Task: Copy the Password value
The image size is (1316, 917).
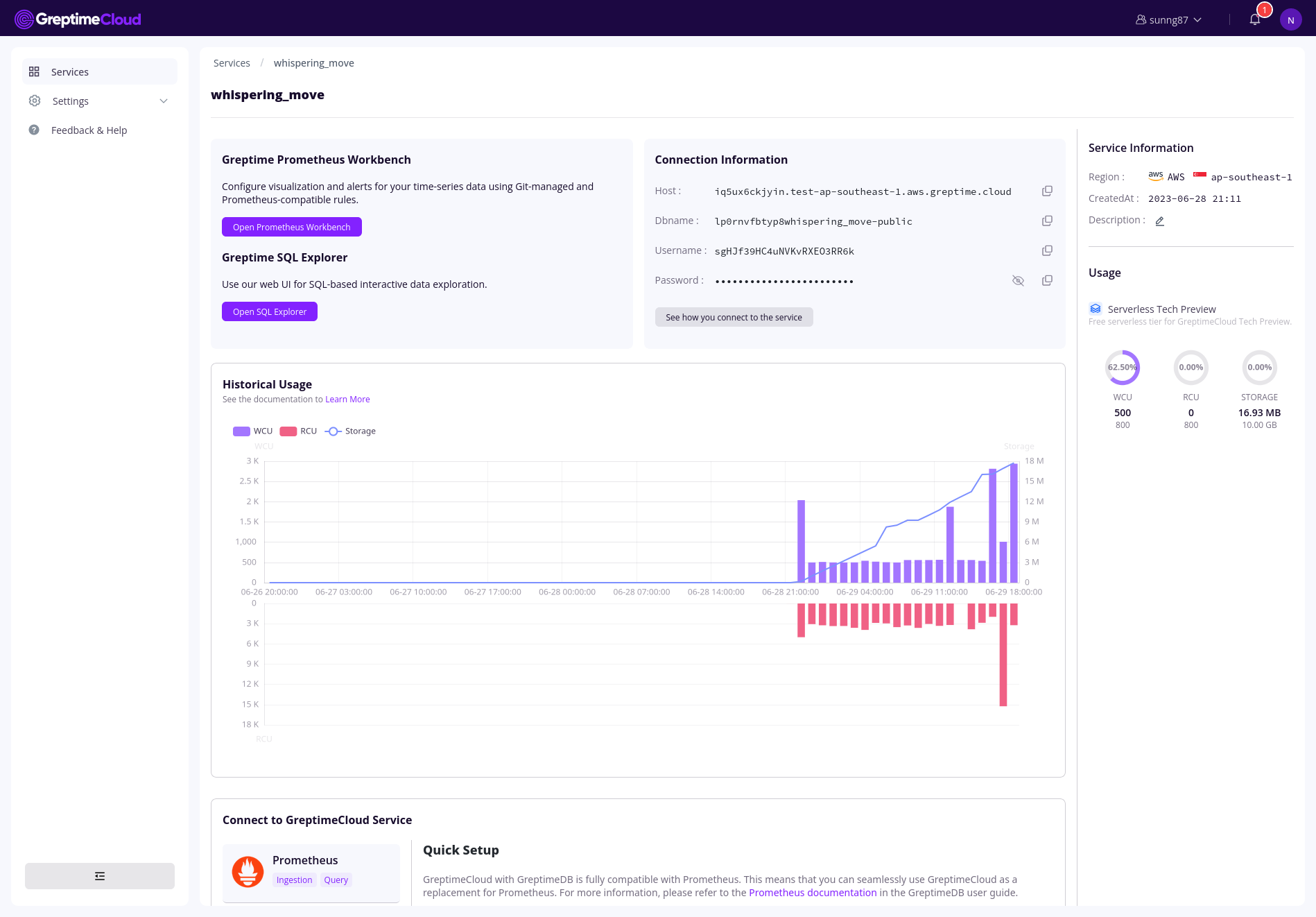Action: click(x=1047, y=281)
